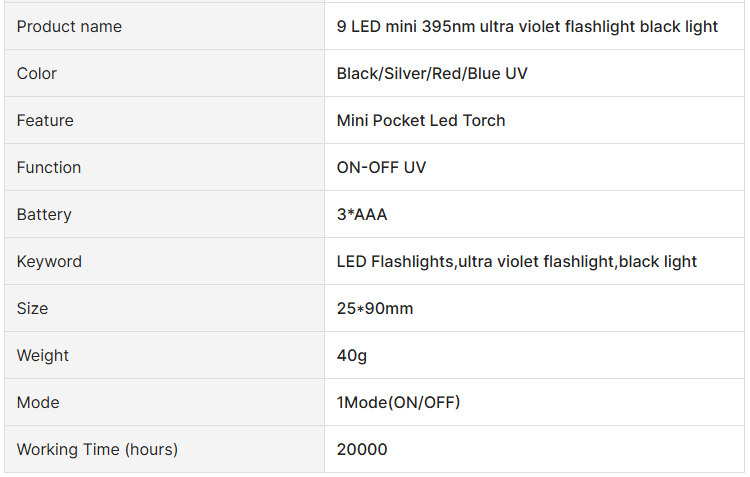
Task: Click the 'Battery' row label
Action: tap(44, 214)
